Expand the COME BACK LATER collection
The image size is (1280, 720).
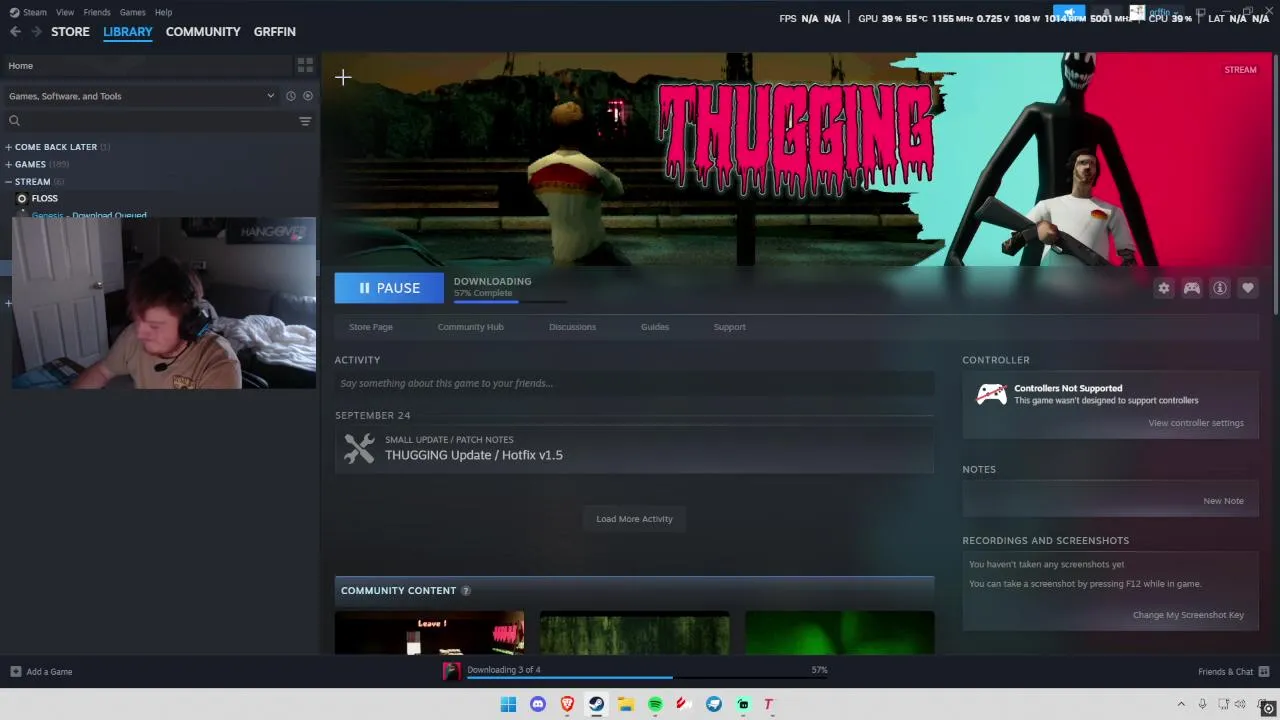[x=9, y=147]
